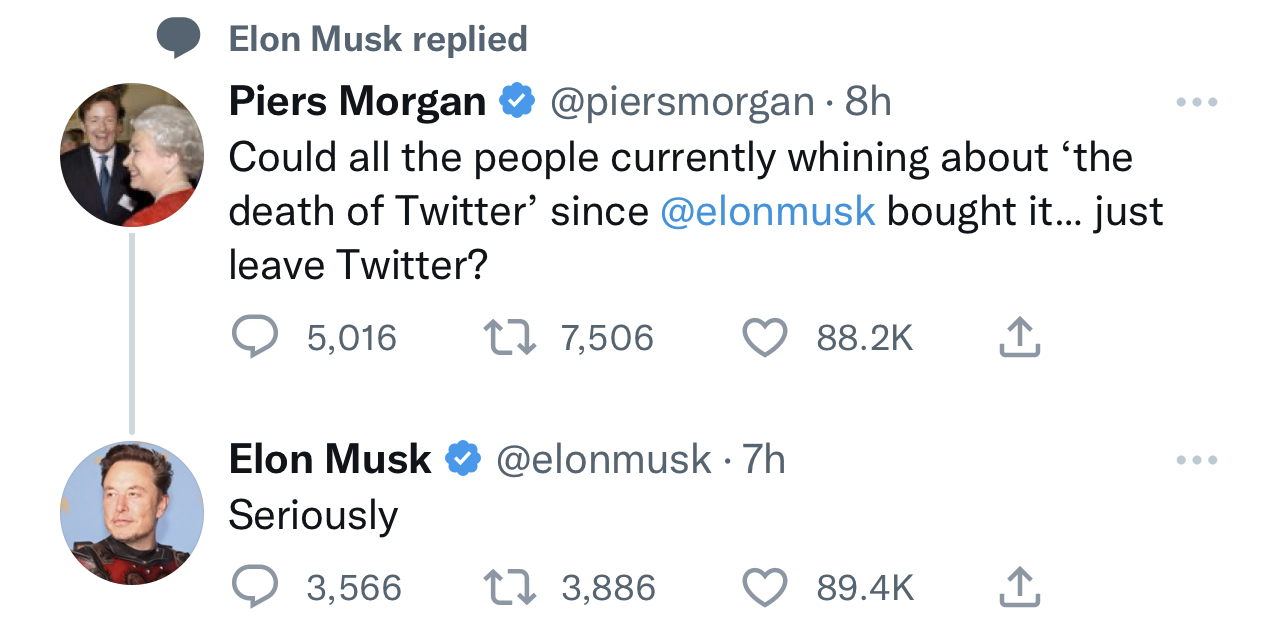The height and width of the screenshot is (643, 1262).
Task: Reply to Piers Morgan's tweet
Action: pos(255,338)
